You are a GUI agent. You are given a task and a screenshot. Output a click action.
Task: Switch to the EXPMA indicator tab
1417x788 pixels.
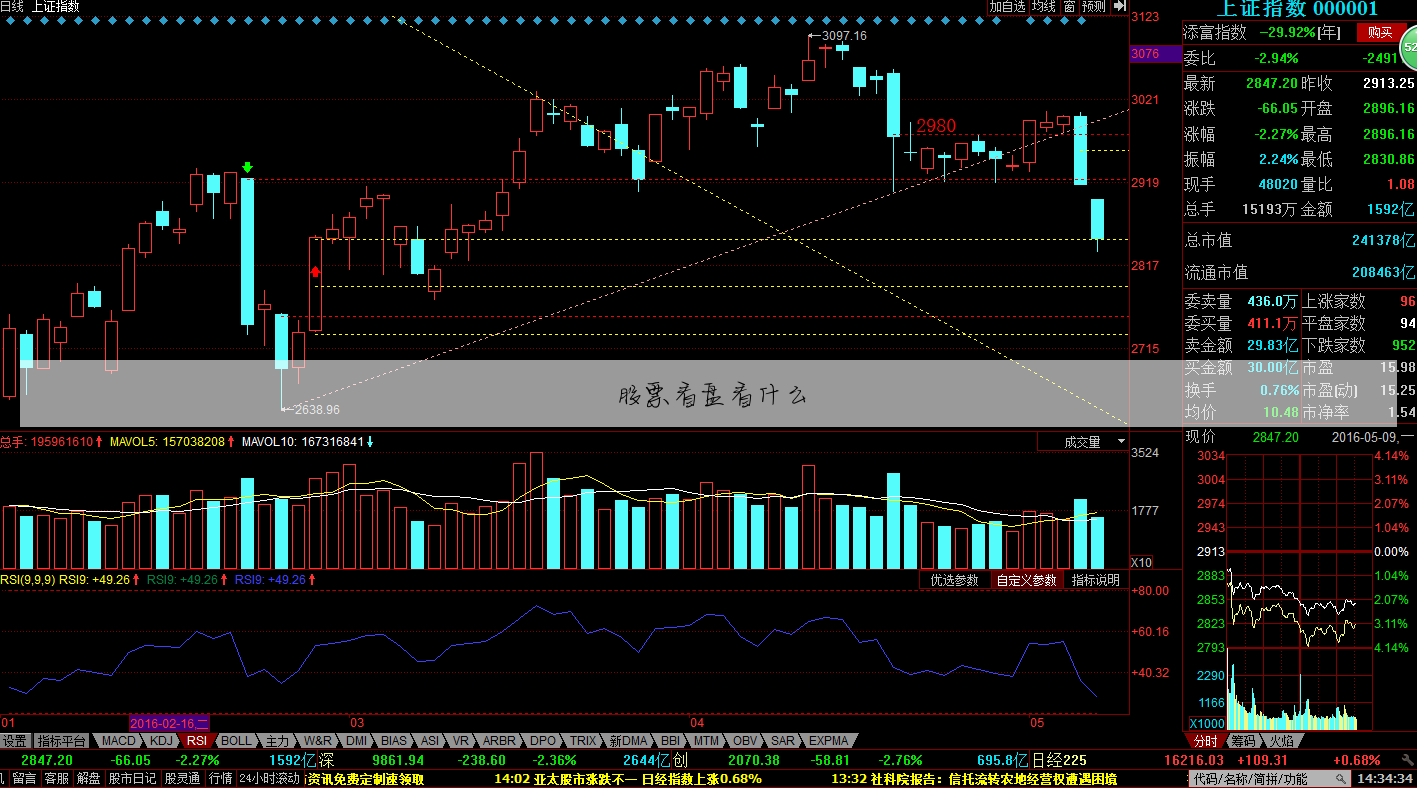point(828,741)
